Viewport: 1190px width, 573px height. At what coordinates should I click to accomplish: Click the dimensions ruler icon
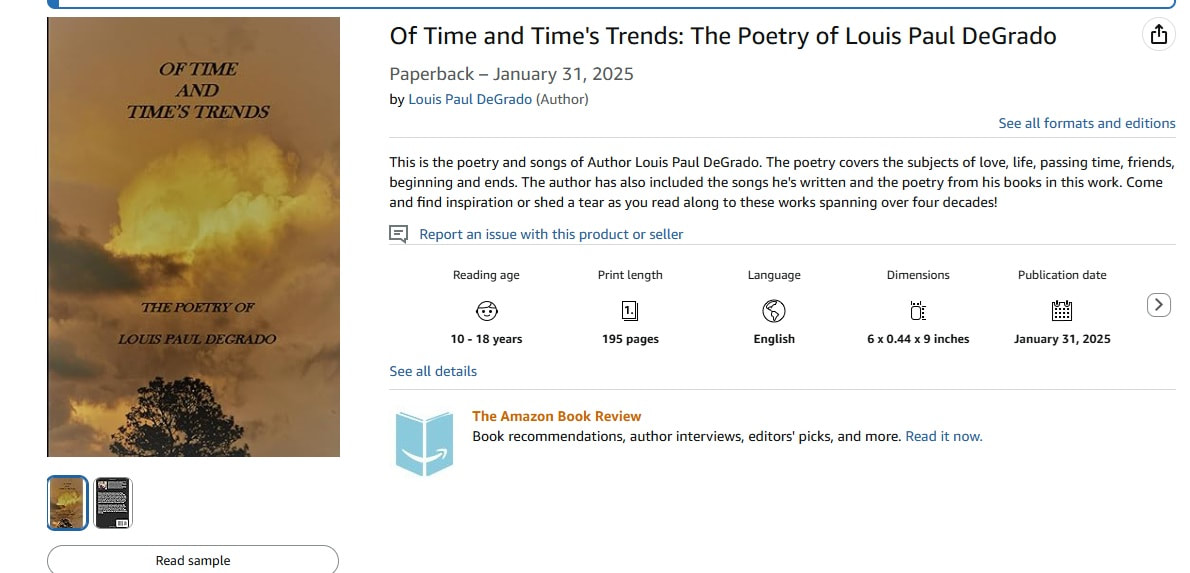[x=918, y=310]
